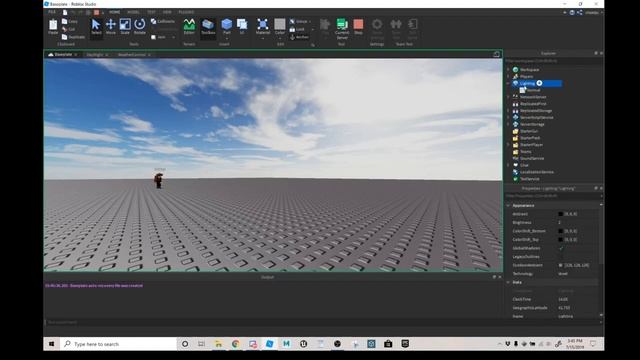Click the Team Test button
Image resolution: width=640 pixels, height=360 pixels.
[396, 29]
